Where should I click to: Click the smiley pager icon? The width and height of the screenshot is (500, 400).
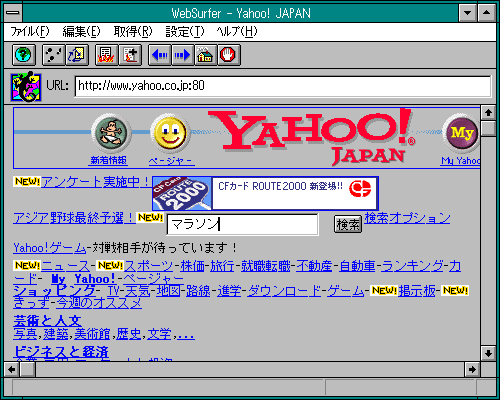(170, 133)
